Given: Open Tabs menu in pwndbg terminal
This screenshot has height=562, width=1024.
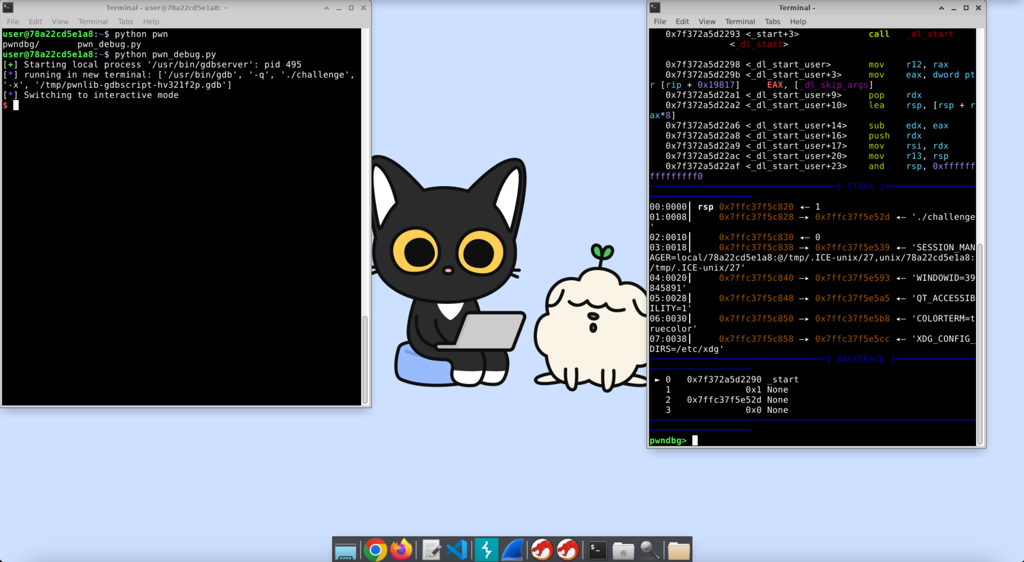Looking at the screenshot, I should click(x=773, y=22).
